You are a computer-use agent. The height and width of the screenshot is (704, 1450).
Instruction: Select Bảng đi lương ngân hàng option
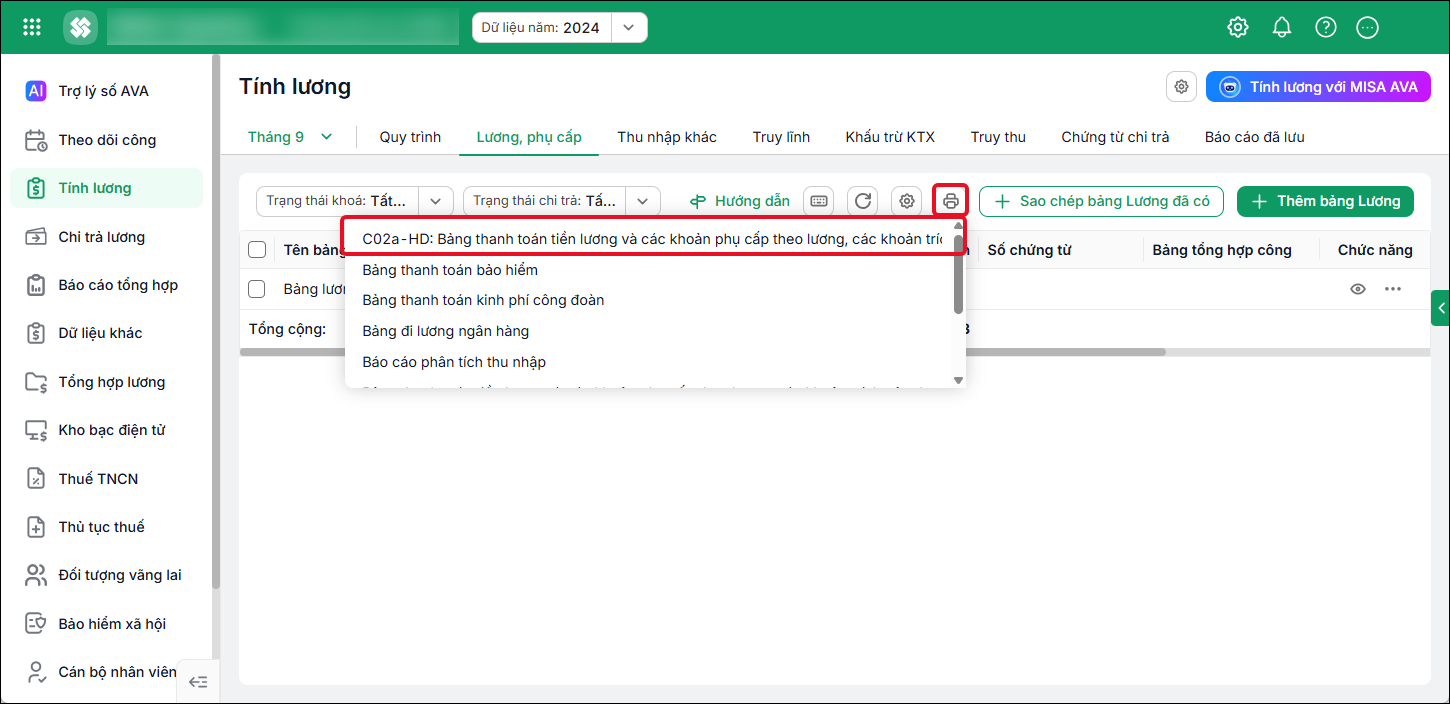click(x=650, y=331)
